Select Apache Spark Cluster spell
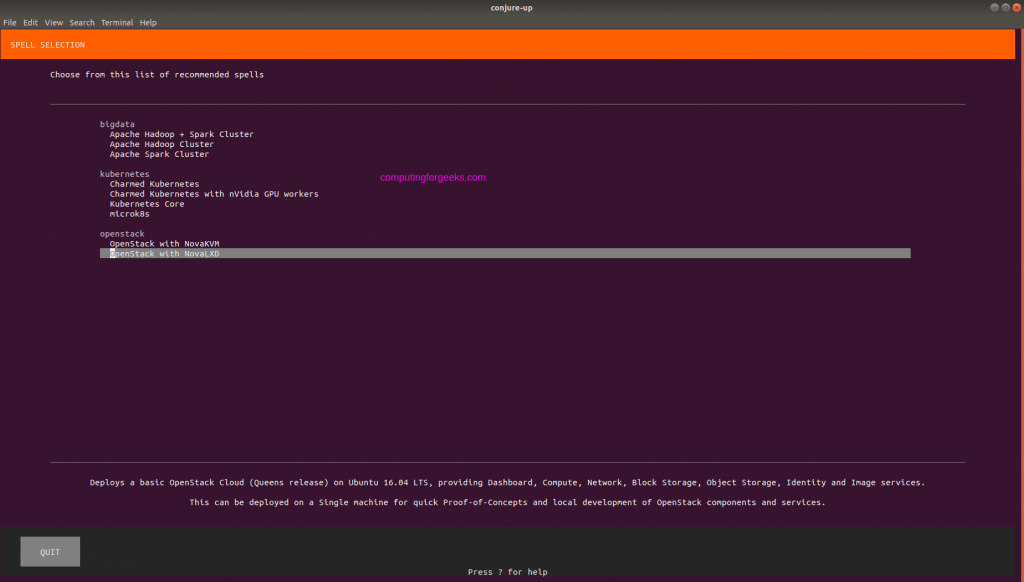 160,153
